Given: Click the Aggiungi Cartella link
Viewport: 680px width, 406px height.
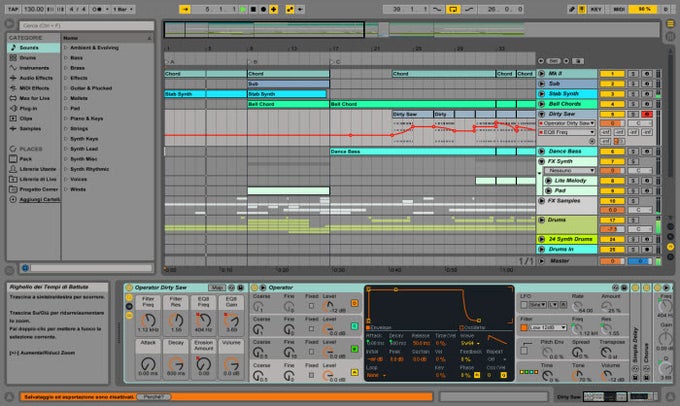Looking at the screenshot, I should coord(39,199).
